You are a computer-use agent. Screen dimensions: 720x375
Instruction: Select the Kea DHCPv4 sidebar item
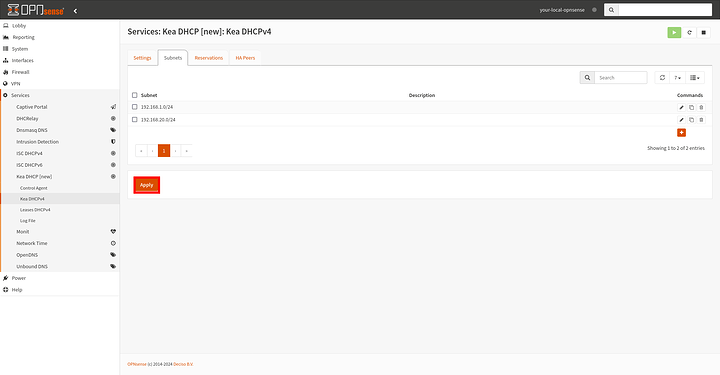60,199
